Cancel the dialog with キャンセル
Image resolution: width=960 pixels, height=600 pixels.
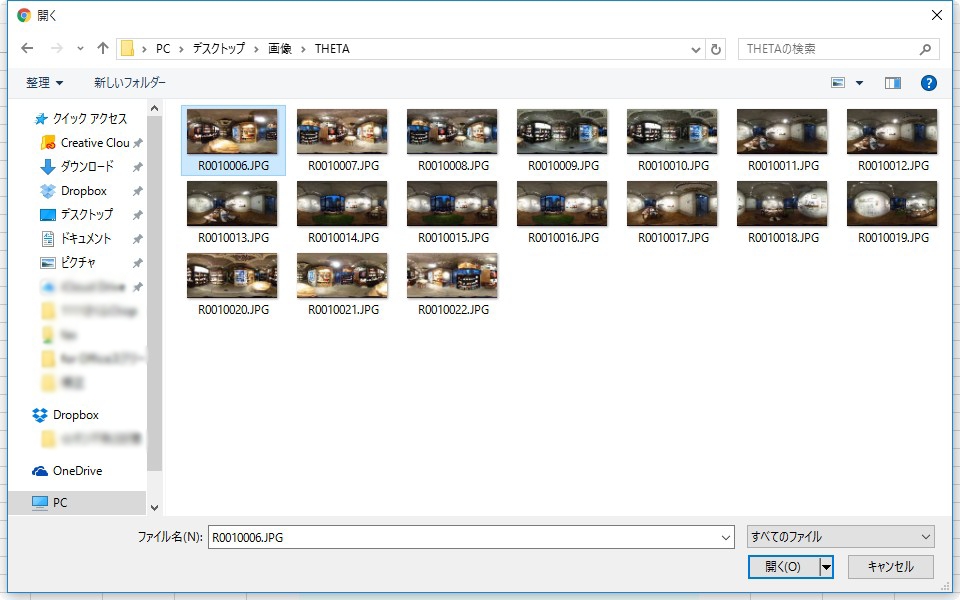click(890, 567)
